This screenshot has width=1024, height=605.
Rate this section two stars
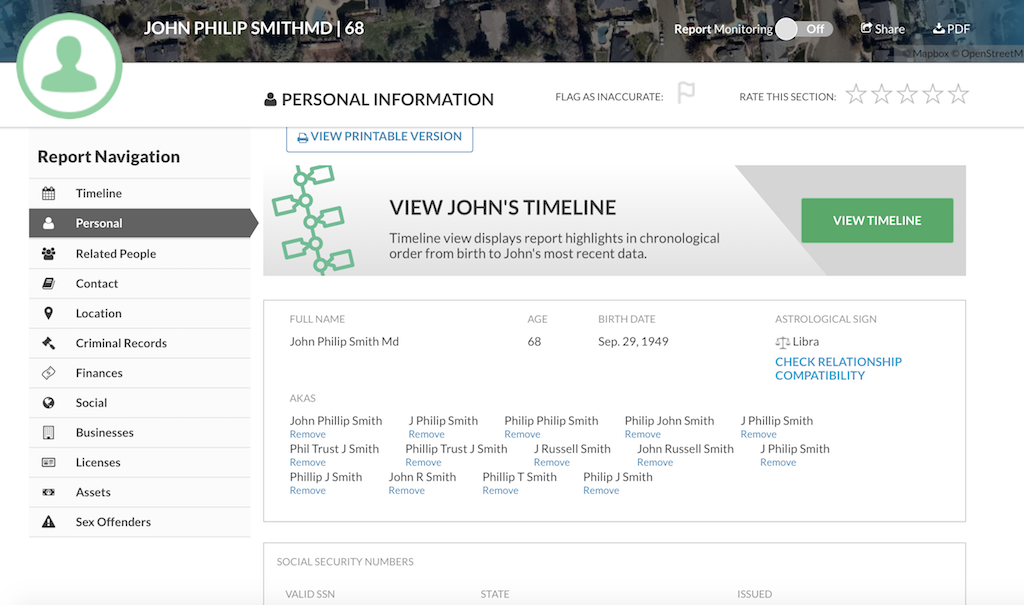tap(882, 95)
